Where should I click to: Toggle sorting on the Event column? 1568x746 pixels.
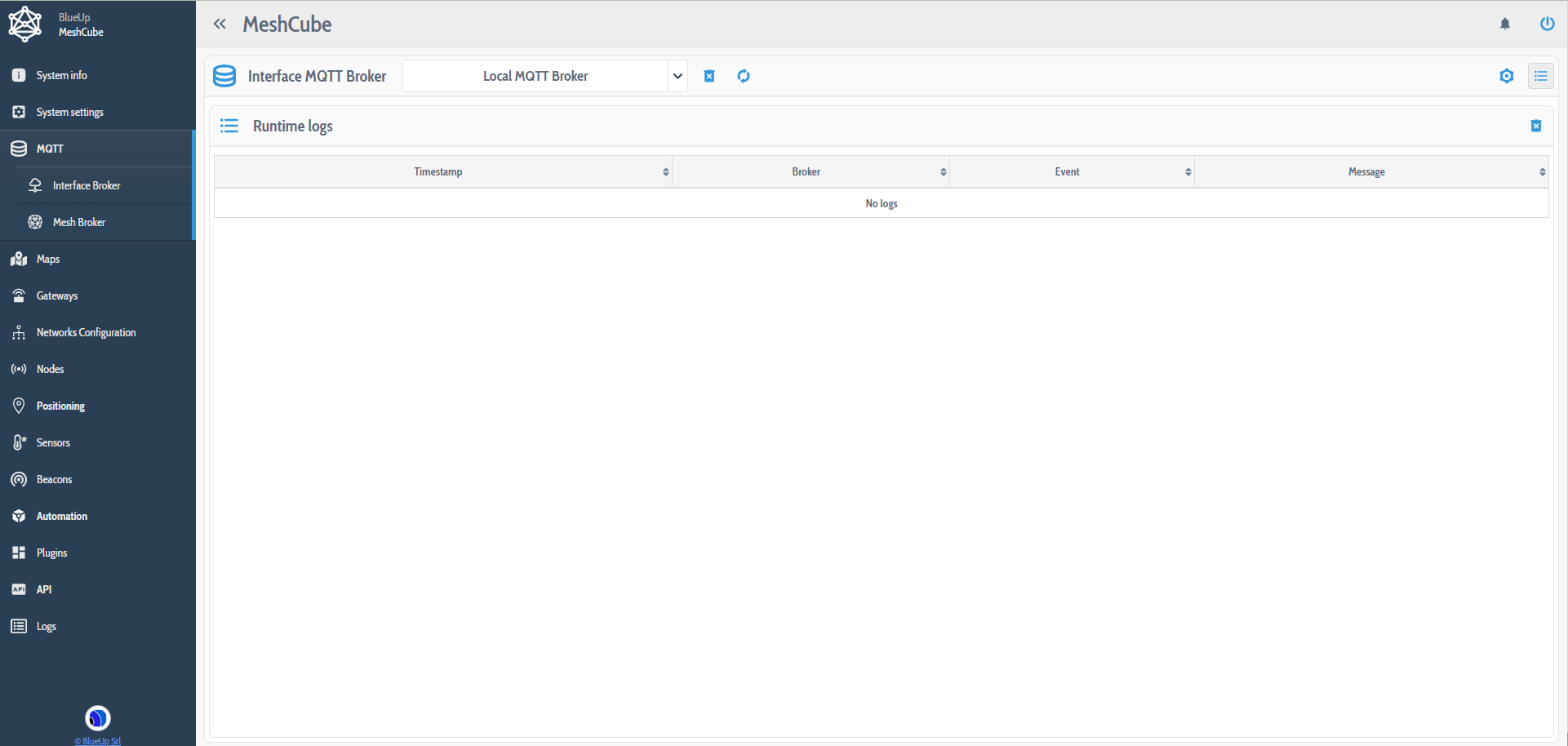pyautogui.click(x=1188, y=171)
